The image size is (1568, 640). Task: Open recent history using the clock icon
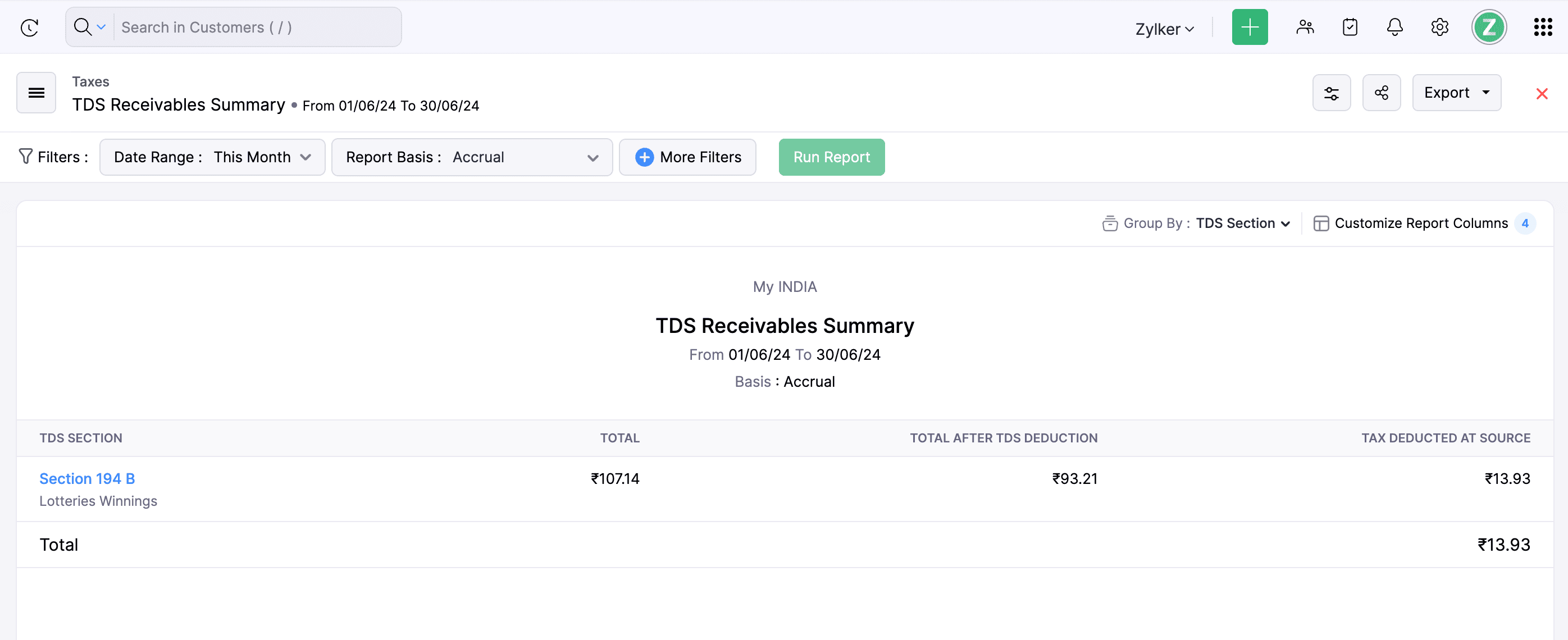[29, 27]
